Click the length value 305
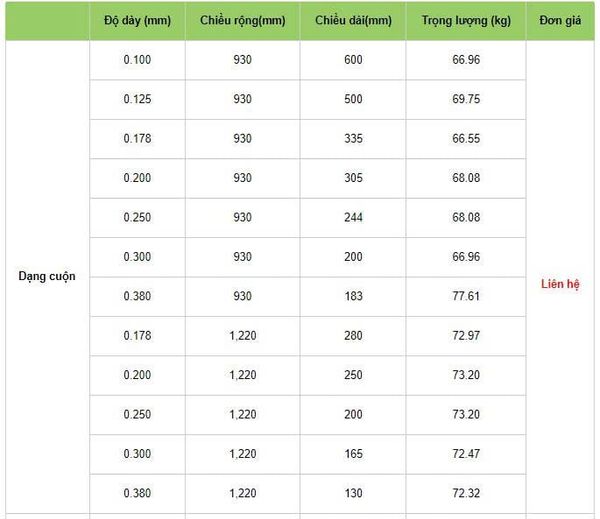Image resolution: width=600 pixels, height=519 pixels. coord(352,178)
